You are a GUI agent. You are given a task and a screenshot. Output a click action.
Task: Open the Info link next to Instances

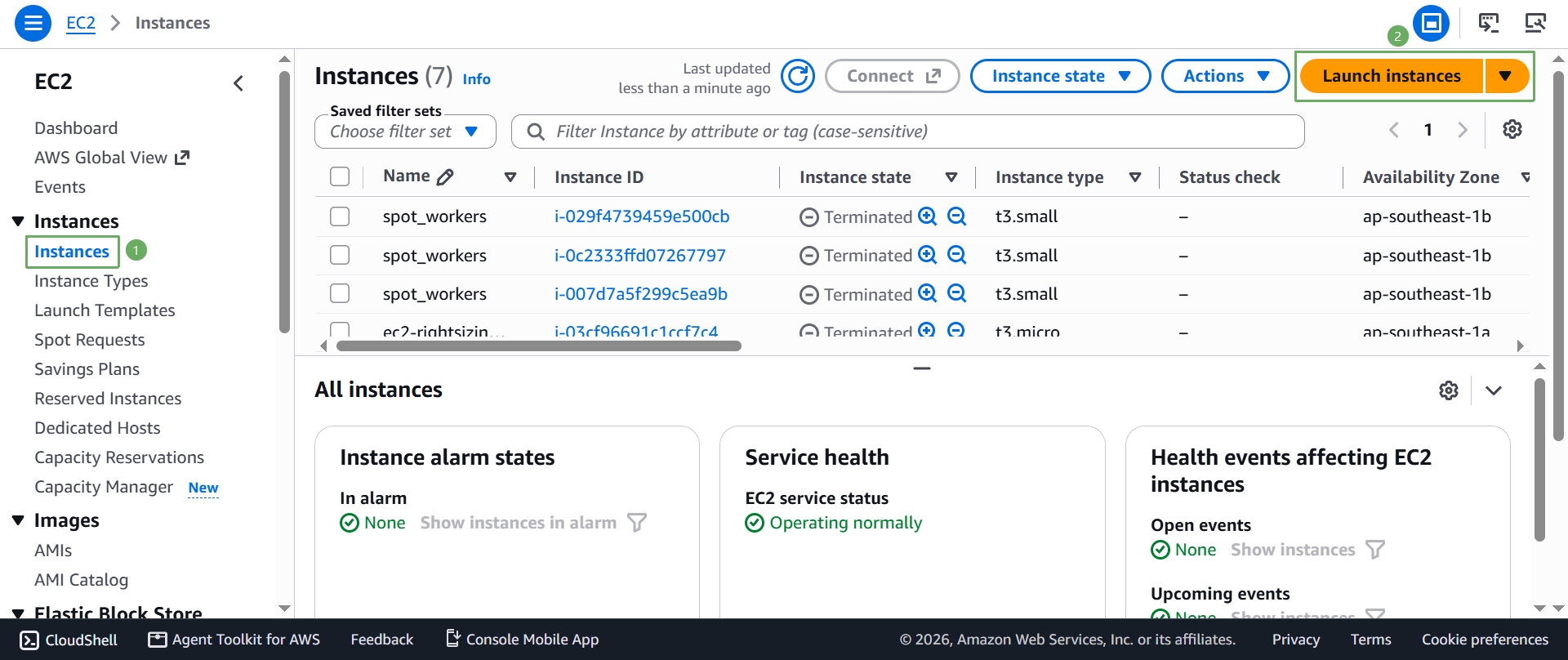[x=477, y=79]
